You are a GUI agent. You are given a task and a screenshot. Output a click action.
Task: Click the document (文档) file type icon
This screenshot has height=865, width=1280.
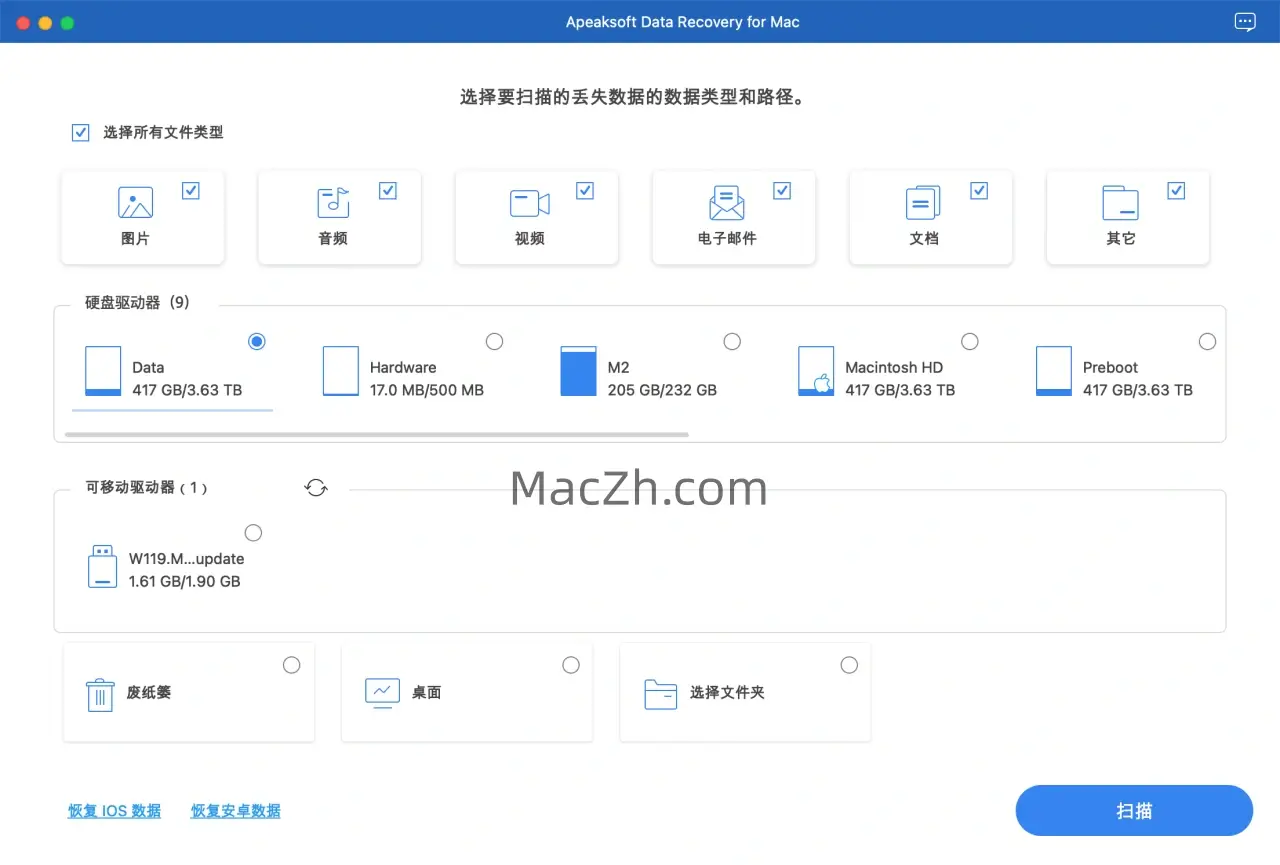point(923,203)
